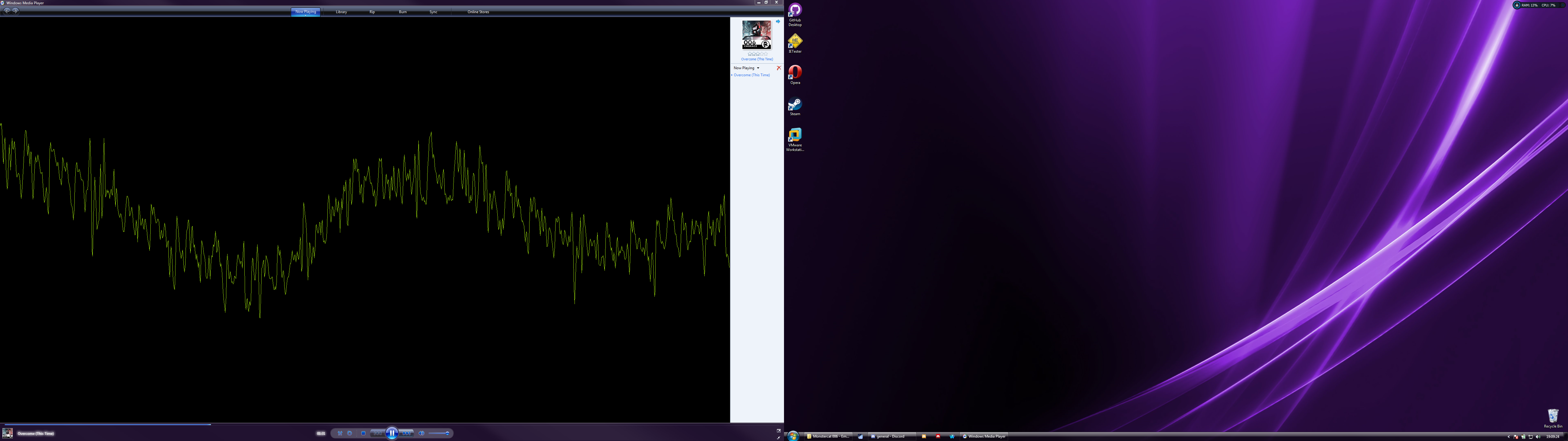Rate the song using the stars
Viewport: 1568px width, 441px height.
757,54
